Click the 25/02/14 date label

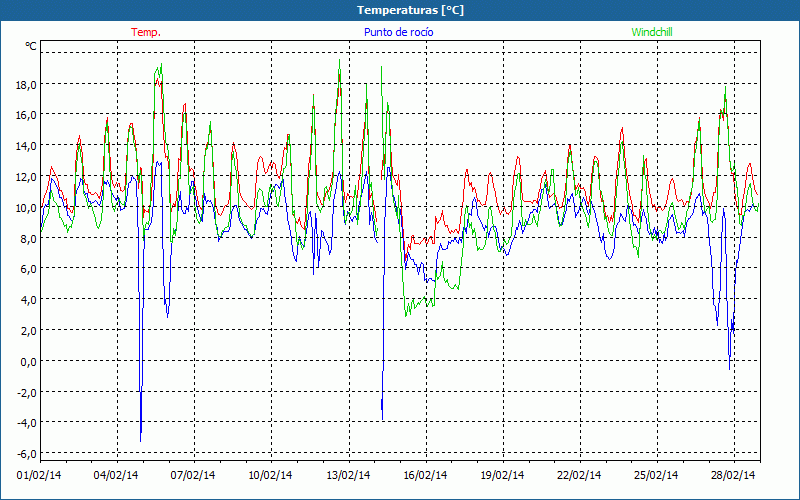[656, 476]
